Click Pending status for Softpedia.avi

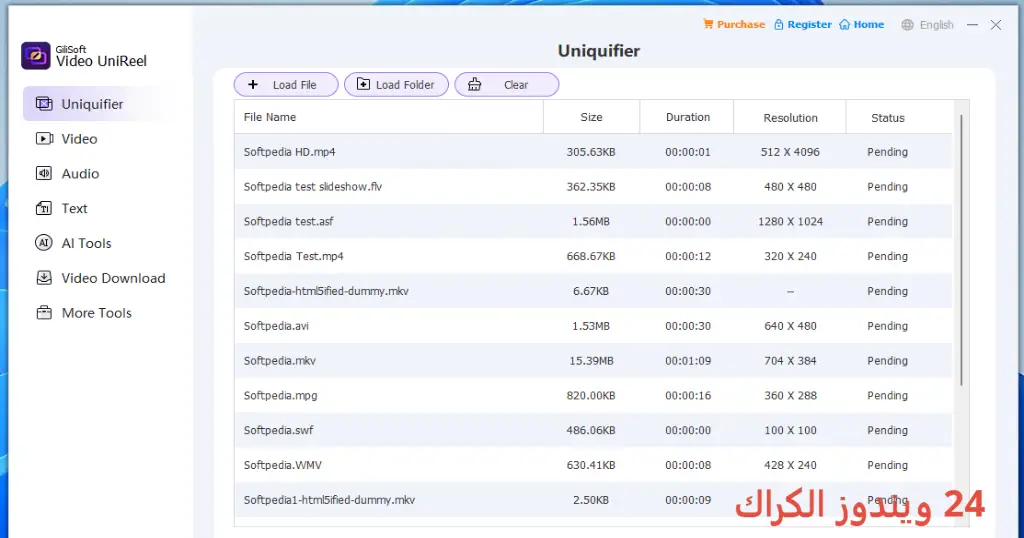coord(888,326)
